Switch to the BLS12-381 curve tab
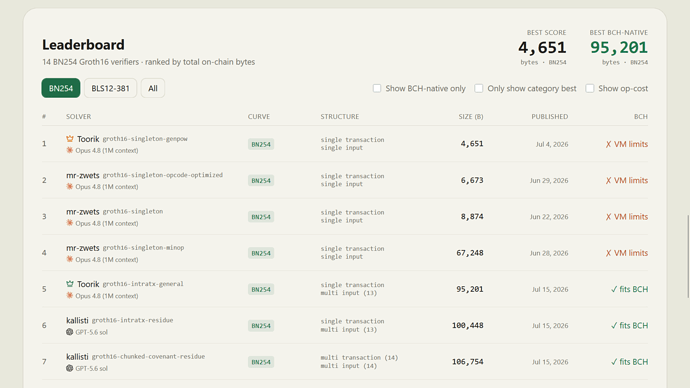 pos(110,88)
